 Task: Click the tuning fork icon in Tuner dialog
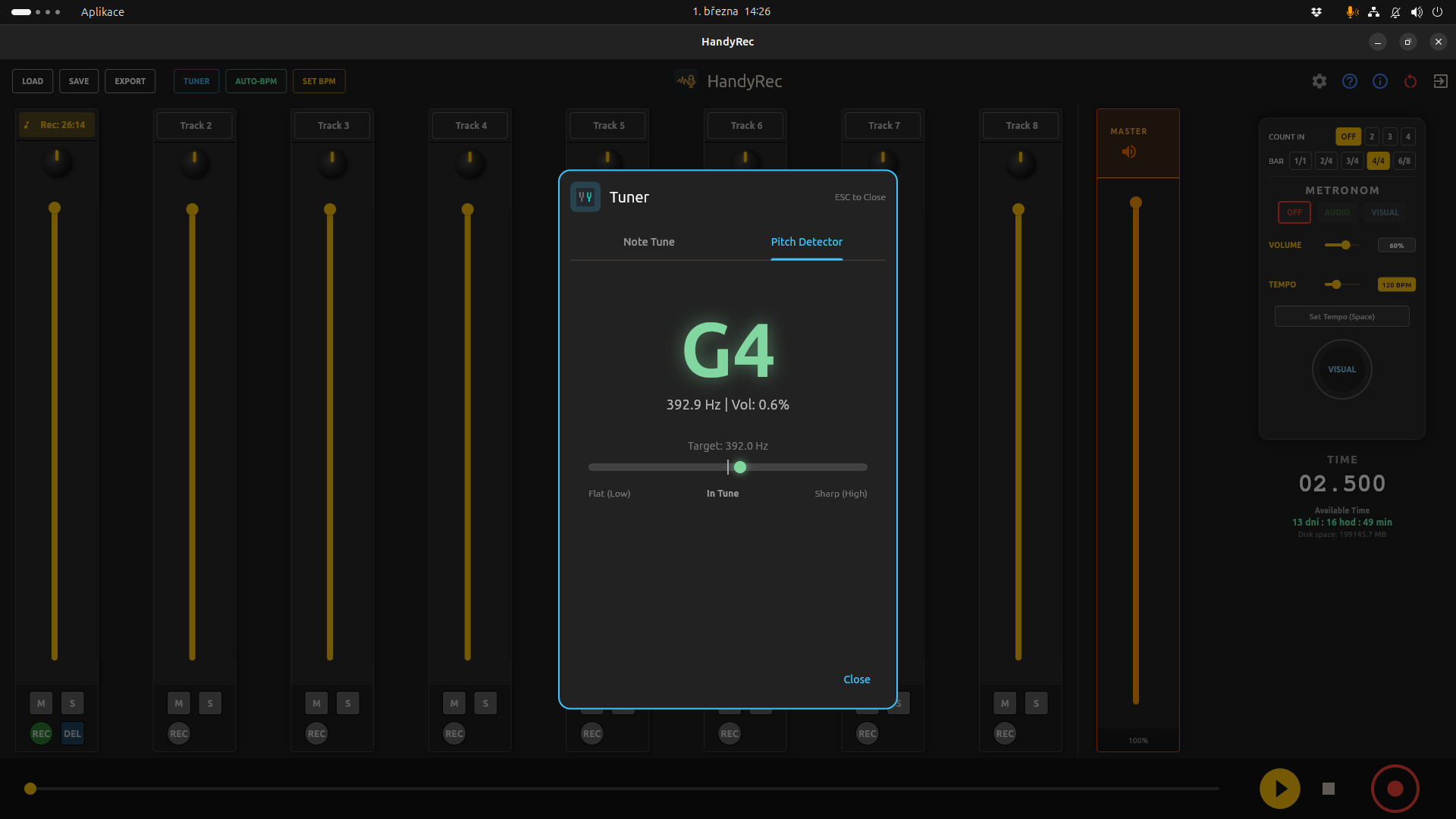(x=584, y=196)
